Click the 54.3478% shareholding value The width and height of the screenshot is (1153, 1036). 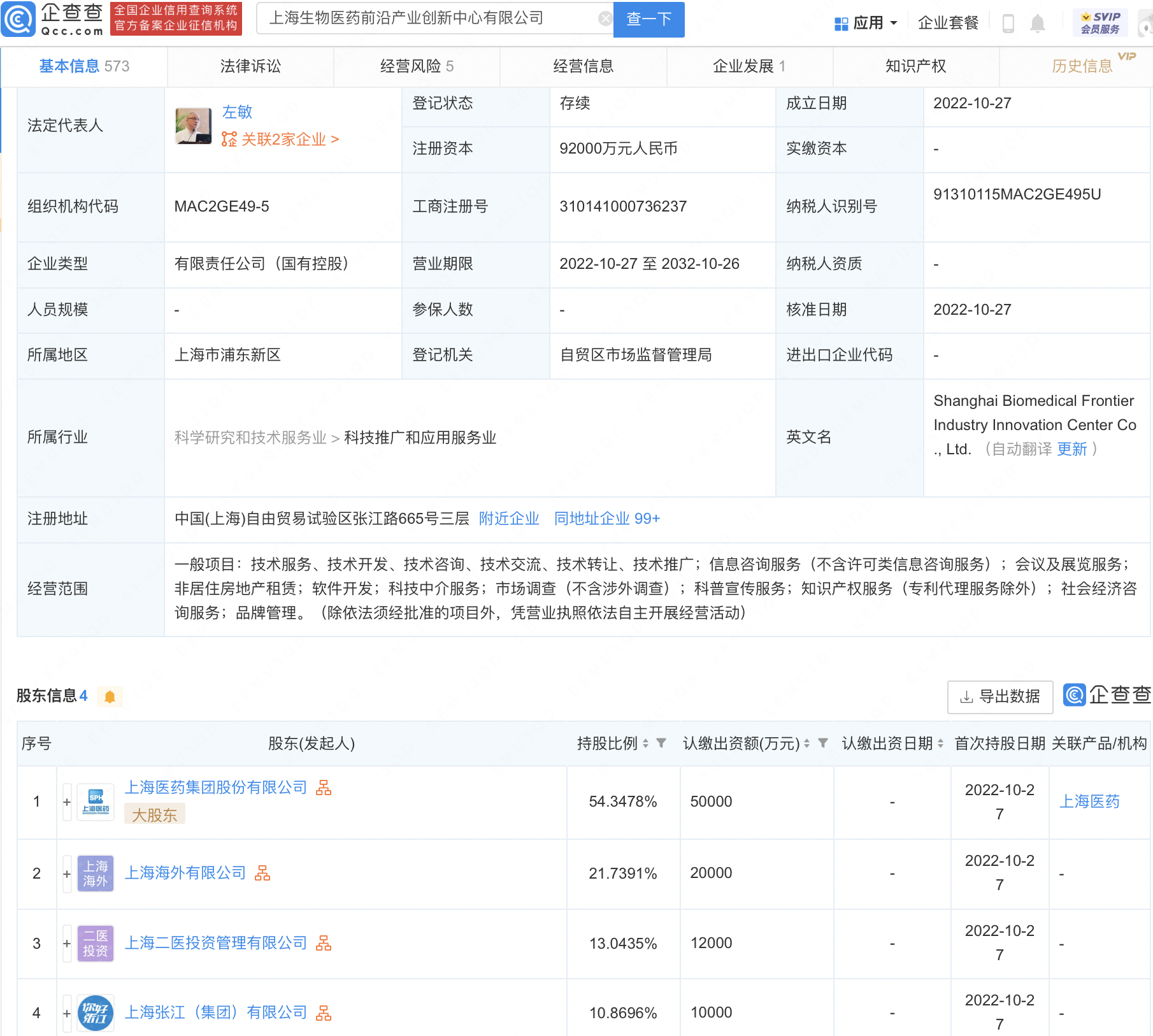623,802
